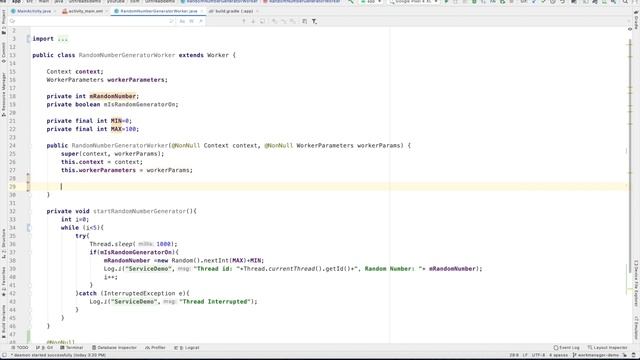Open the Gradle tool window
This screenshot has width=640, height=360.
pos(636,20)
